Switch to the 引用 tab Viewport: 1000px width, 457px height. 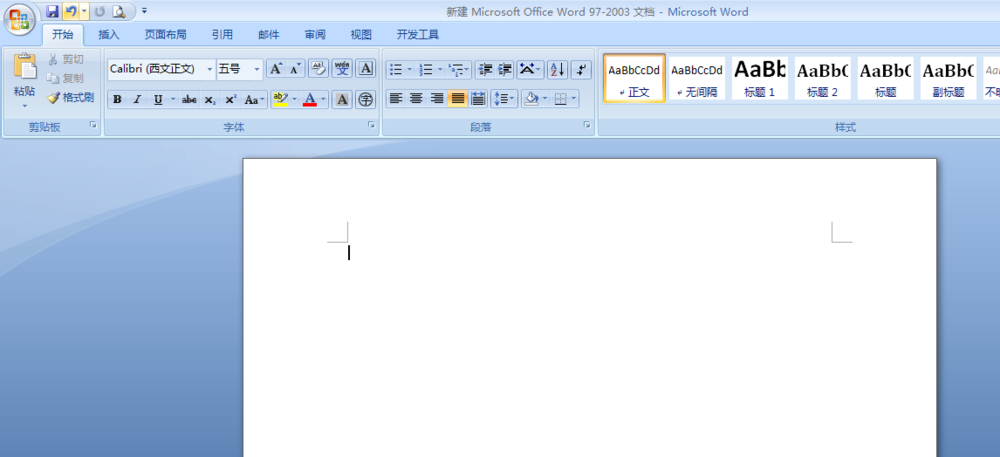pyautogui.click(x=223, y=35)
